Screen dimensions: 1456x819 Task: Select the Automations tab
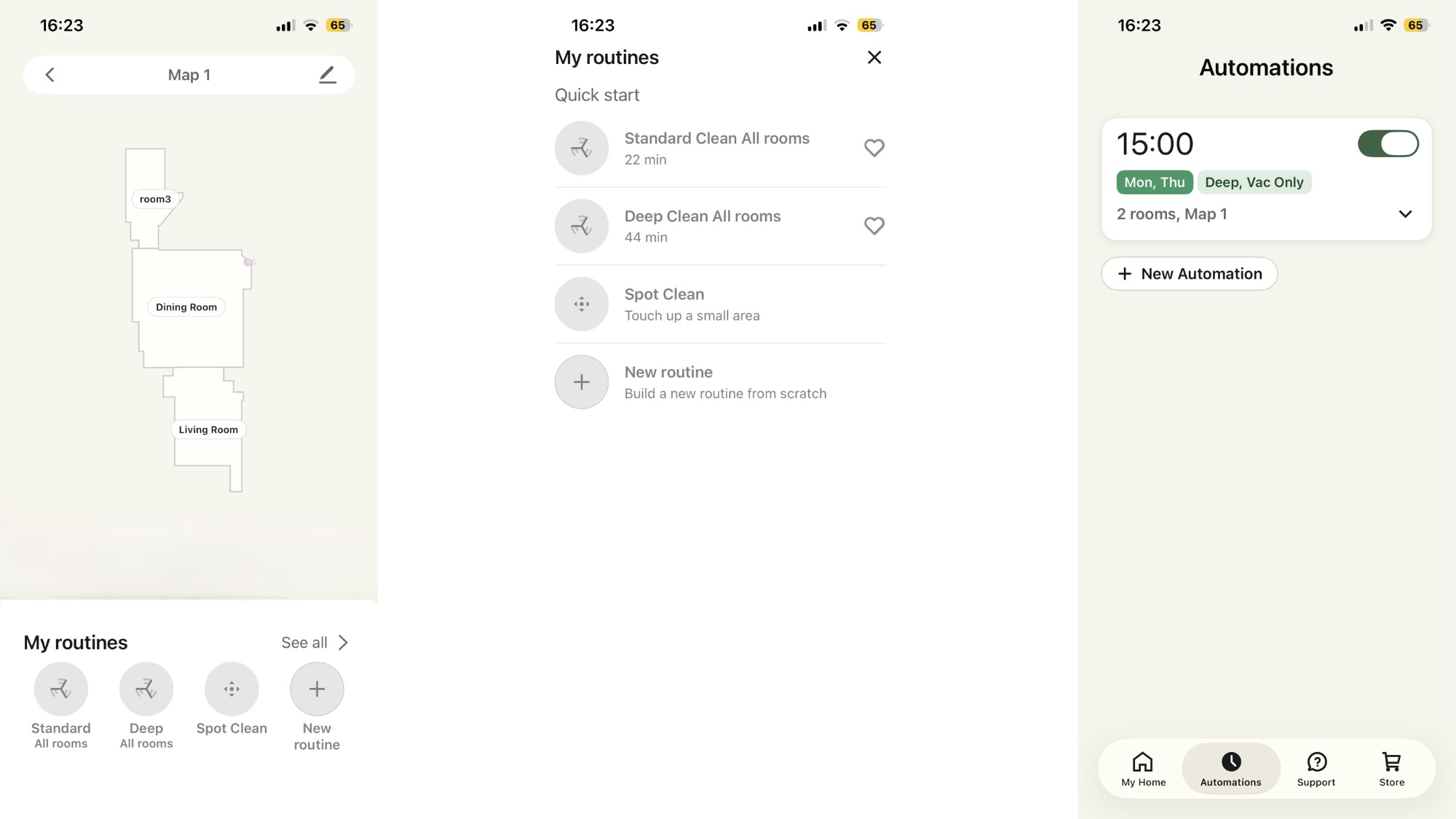(1231, 769)
